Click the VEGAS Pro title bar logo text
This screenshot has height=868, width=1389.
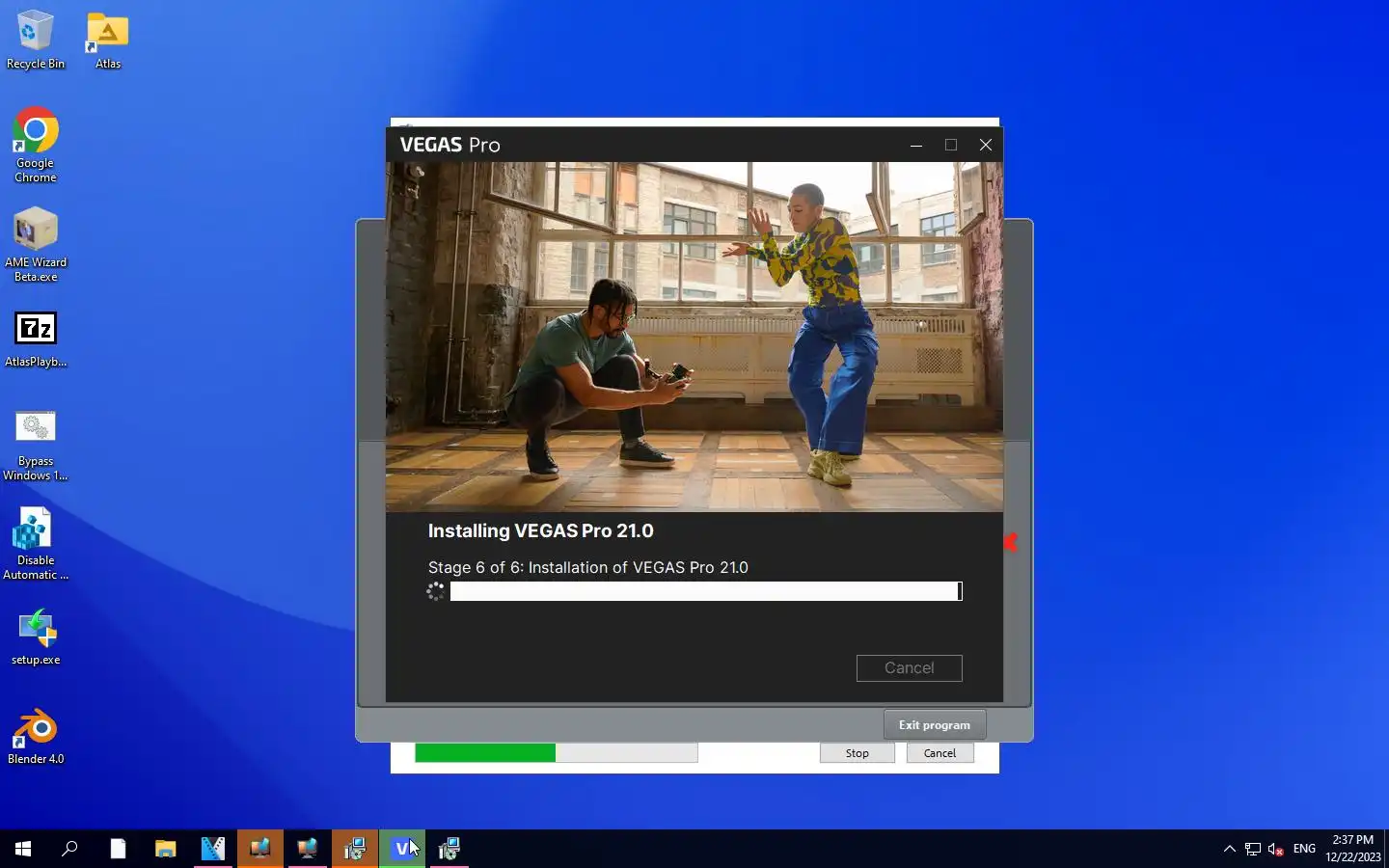point(449,145)
